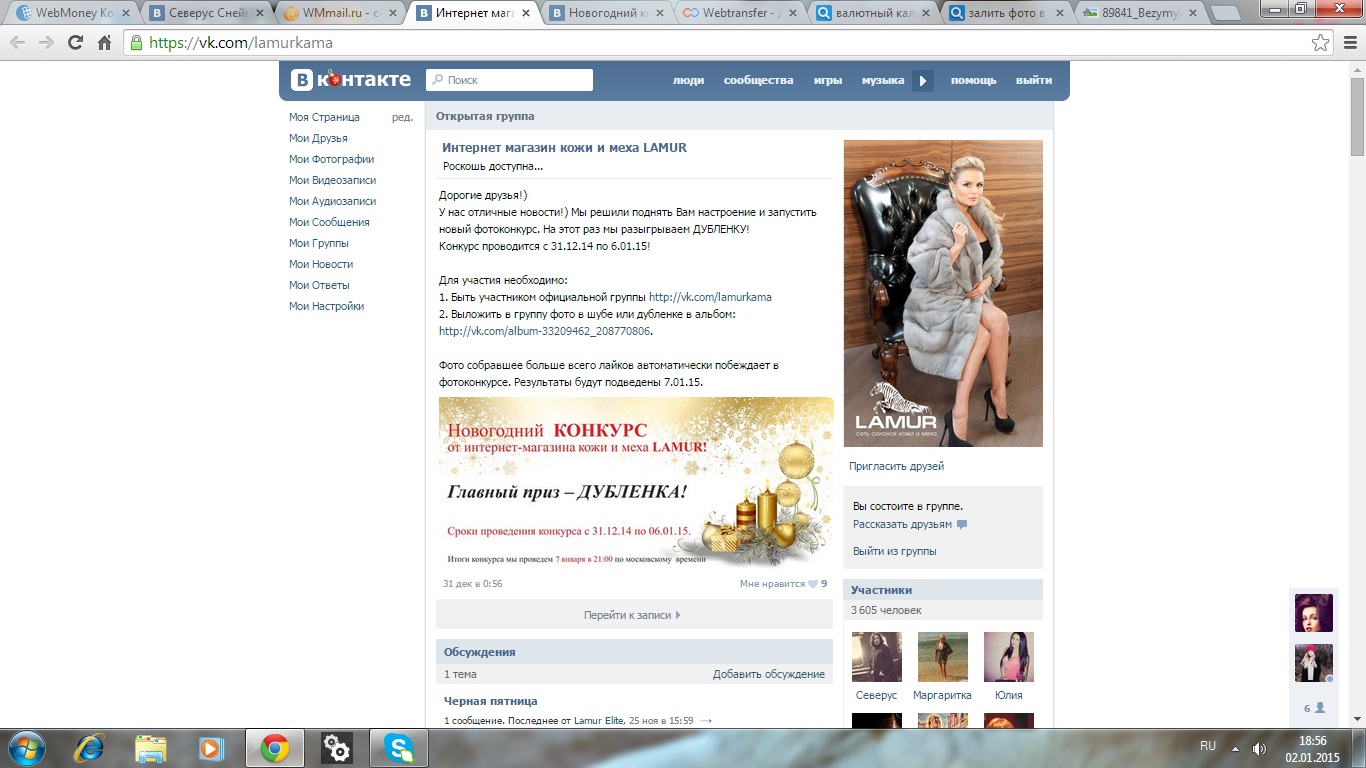Open Черная пятница discussion

491,701
